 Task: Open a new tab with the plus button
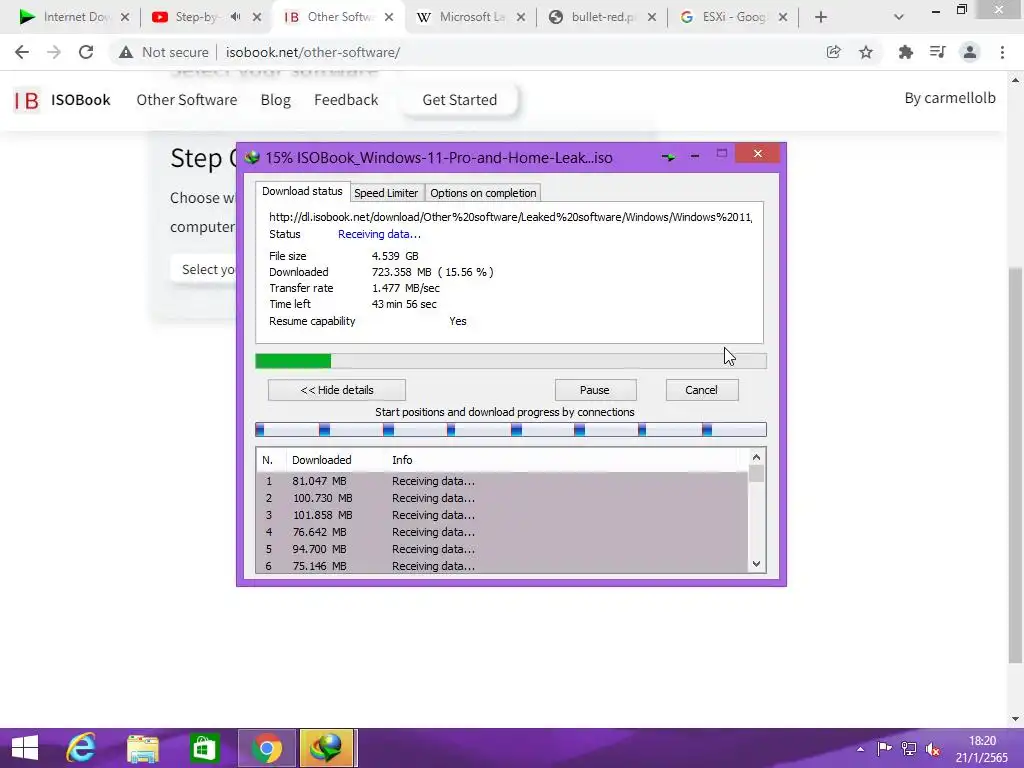[821, 18]
